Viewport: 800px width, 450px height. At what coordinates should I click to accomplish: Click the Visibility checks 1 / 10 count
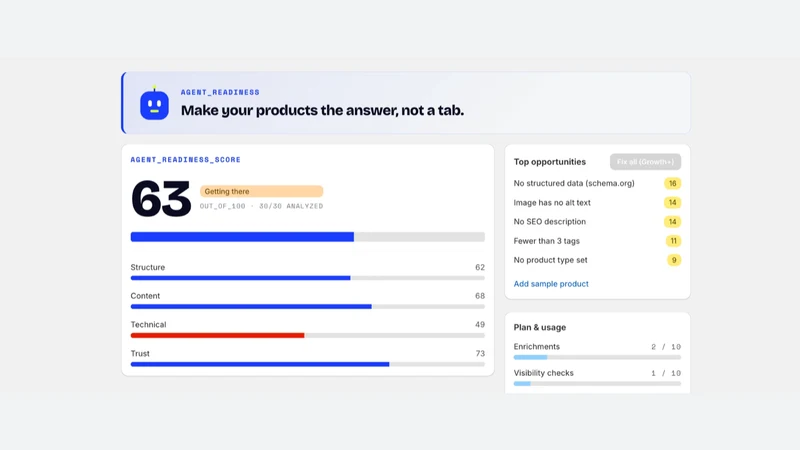coord(666,373)
